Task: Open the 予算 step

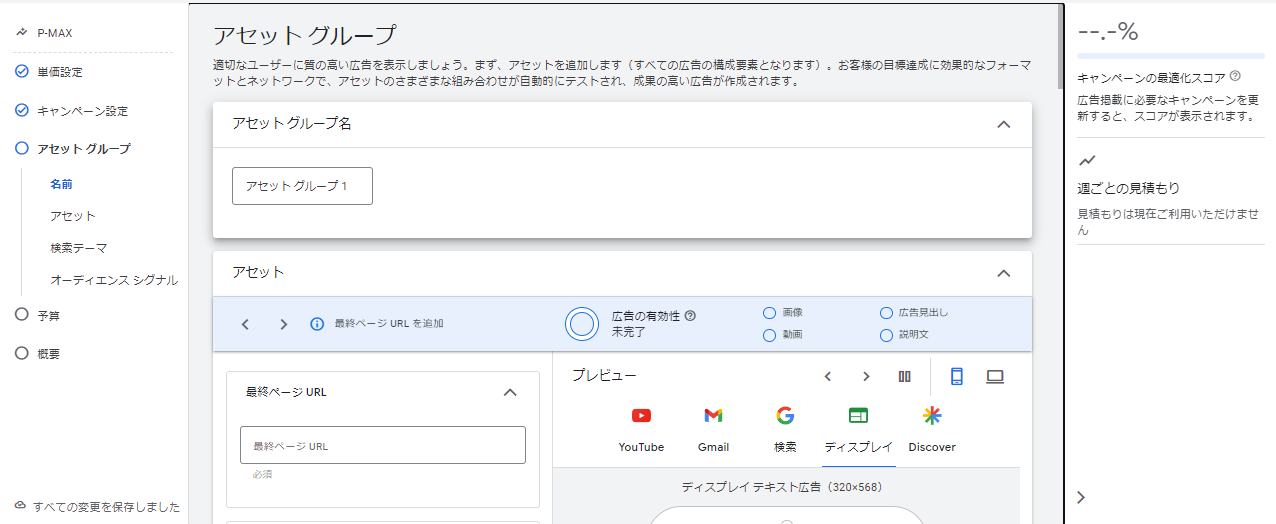Action: click(49, 315)
